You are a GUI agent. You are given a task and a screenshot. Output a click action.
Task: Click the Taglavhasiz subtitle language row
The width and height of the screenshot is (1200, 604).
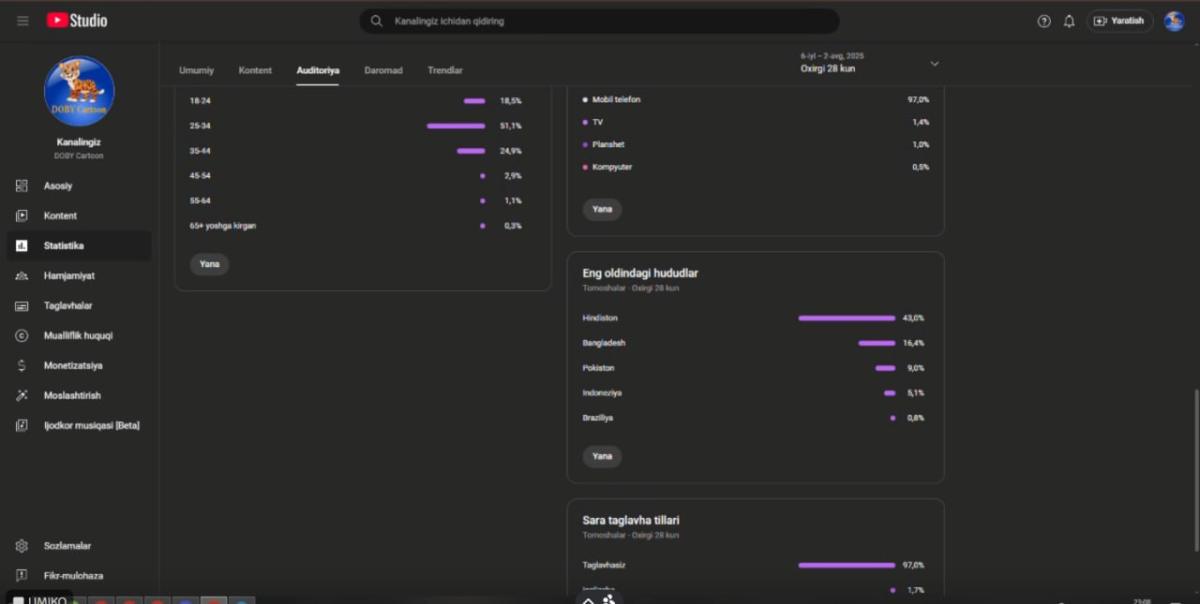pos(754,565)
